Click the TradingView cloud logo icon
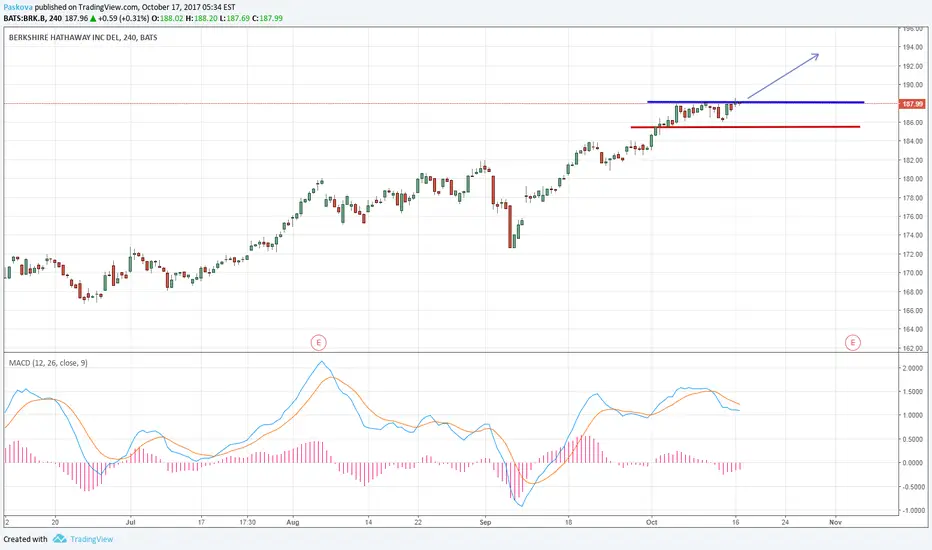The image size is (932, 550). pos(59,539)
